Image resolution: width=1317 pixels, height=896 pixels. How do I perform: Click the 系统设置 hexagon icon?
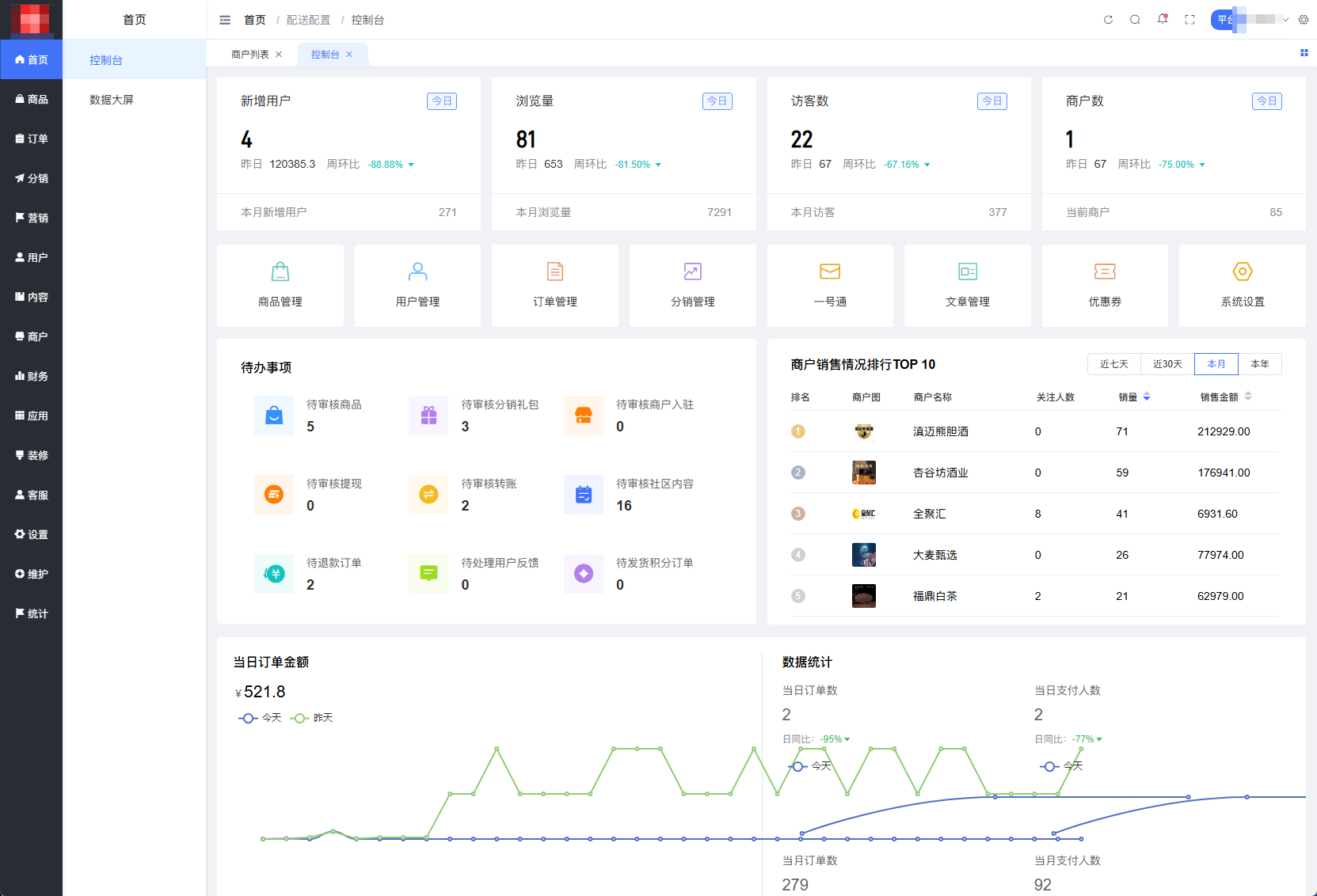coord(1242,271)
